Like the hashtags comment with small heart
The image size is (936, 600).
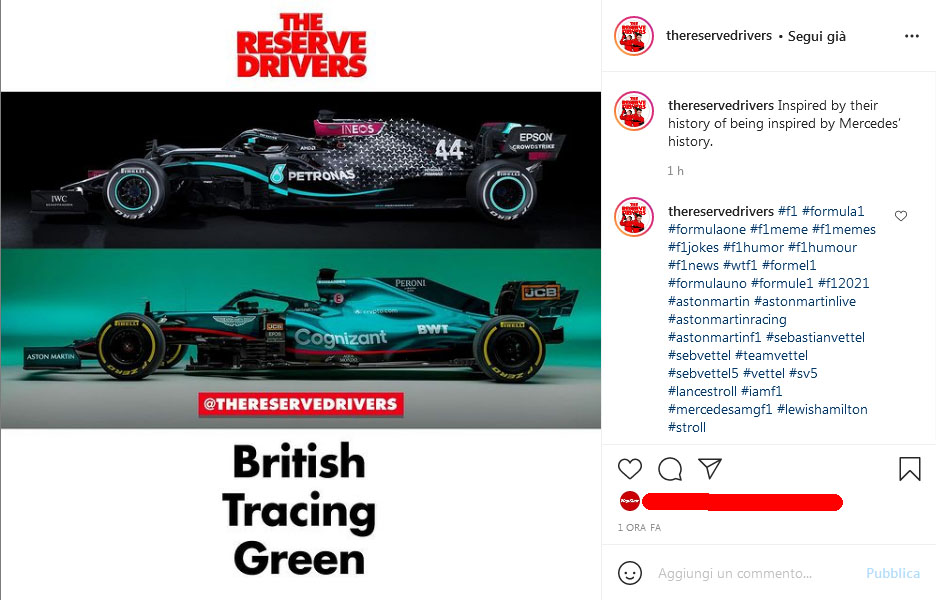(901, 216)
